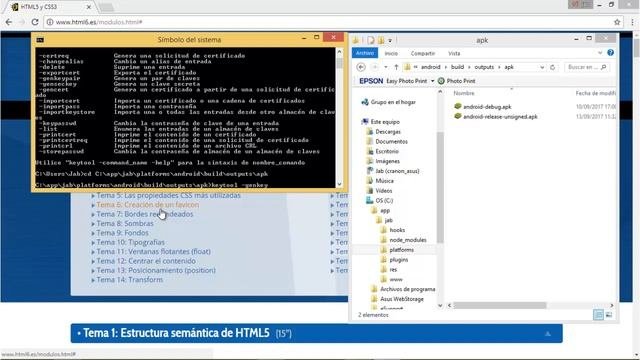Switch to details view icon in Explorer status bar

tap(598, 315)
